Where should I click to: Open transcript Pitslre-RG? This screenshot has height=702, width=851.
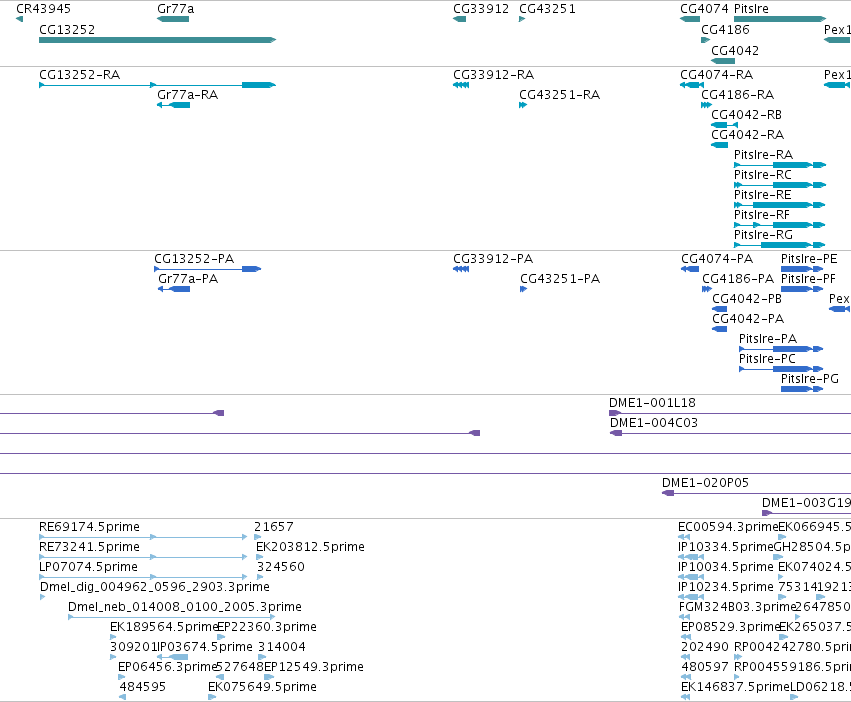(779, 245)
